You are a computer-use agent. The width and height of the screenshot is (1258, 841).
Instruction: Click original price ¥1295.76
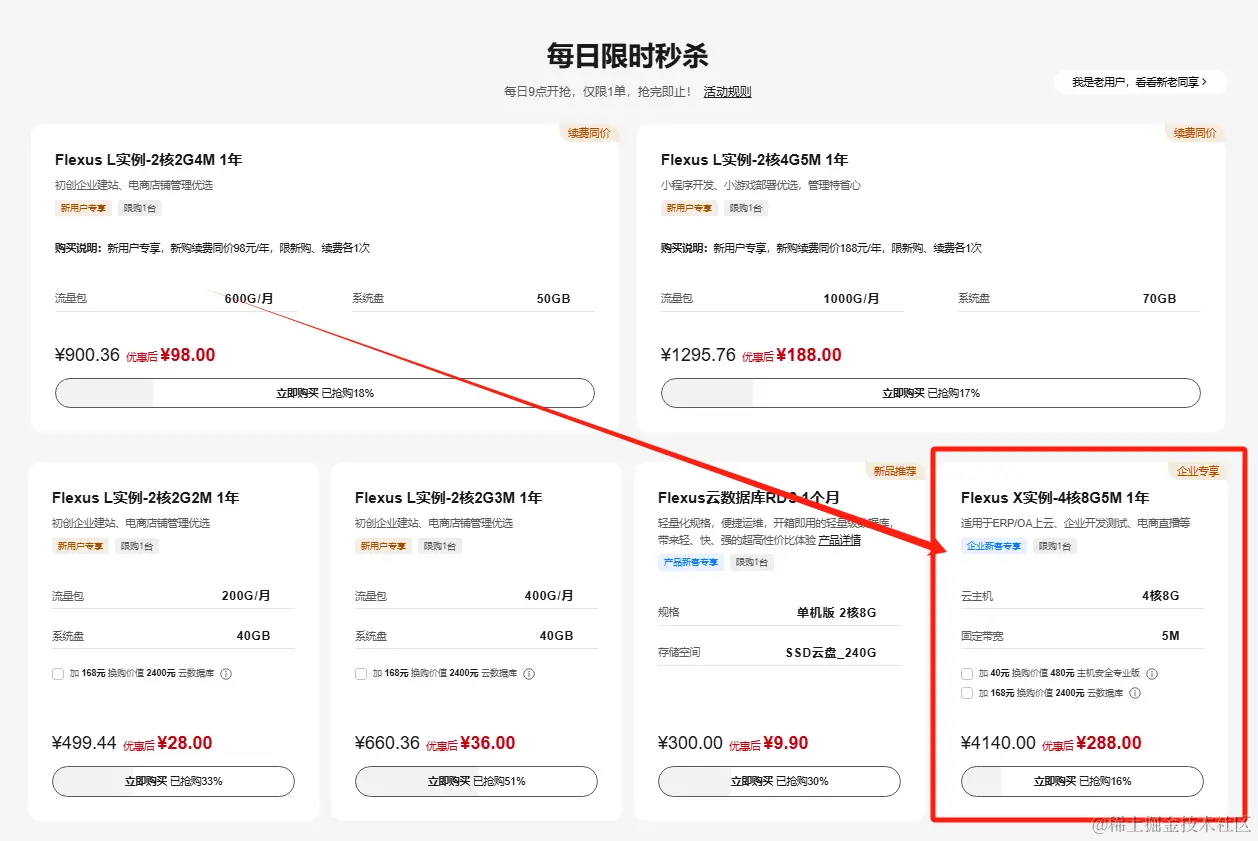[x=698, y=355]
